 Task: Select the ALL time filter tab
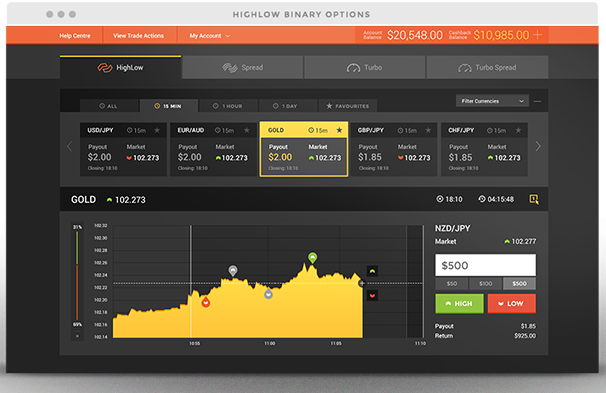click(x=109, y=106)
